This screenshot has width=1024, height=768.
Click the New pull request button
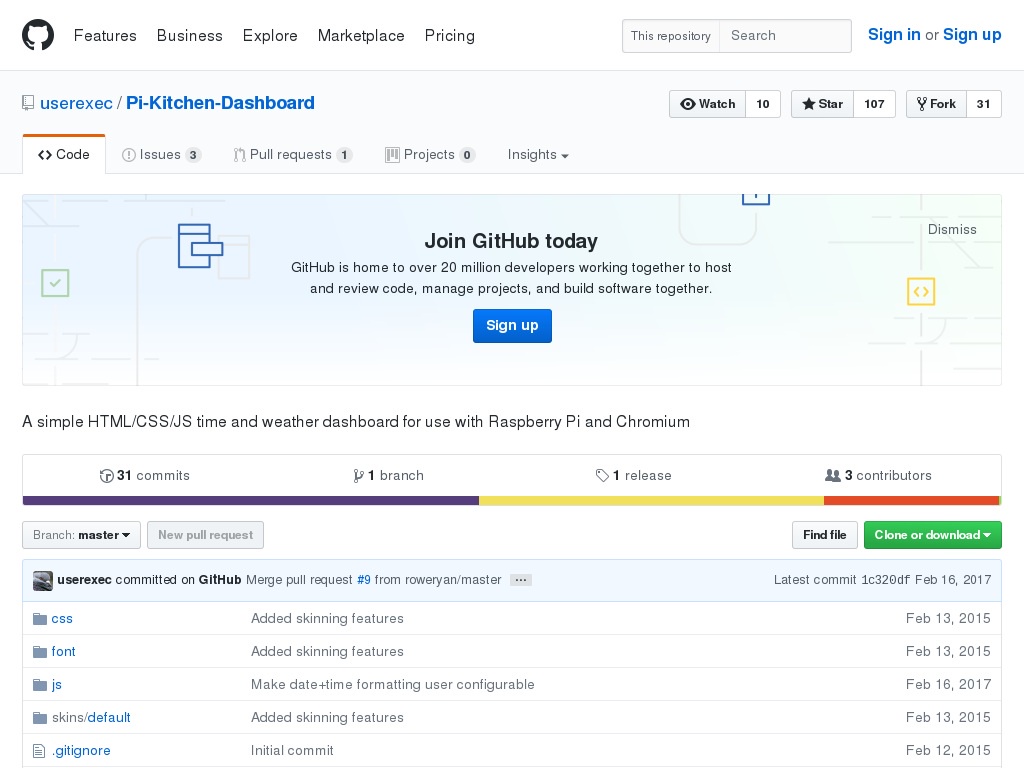click(205, 535)
